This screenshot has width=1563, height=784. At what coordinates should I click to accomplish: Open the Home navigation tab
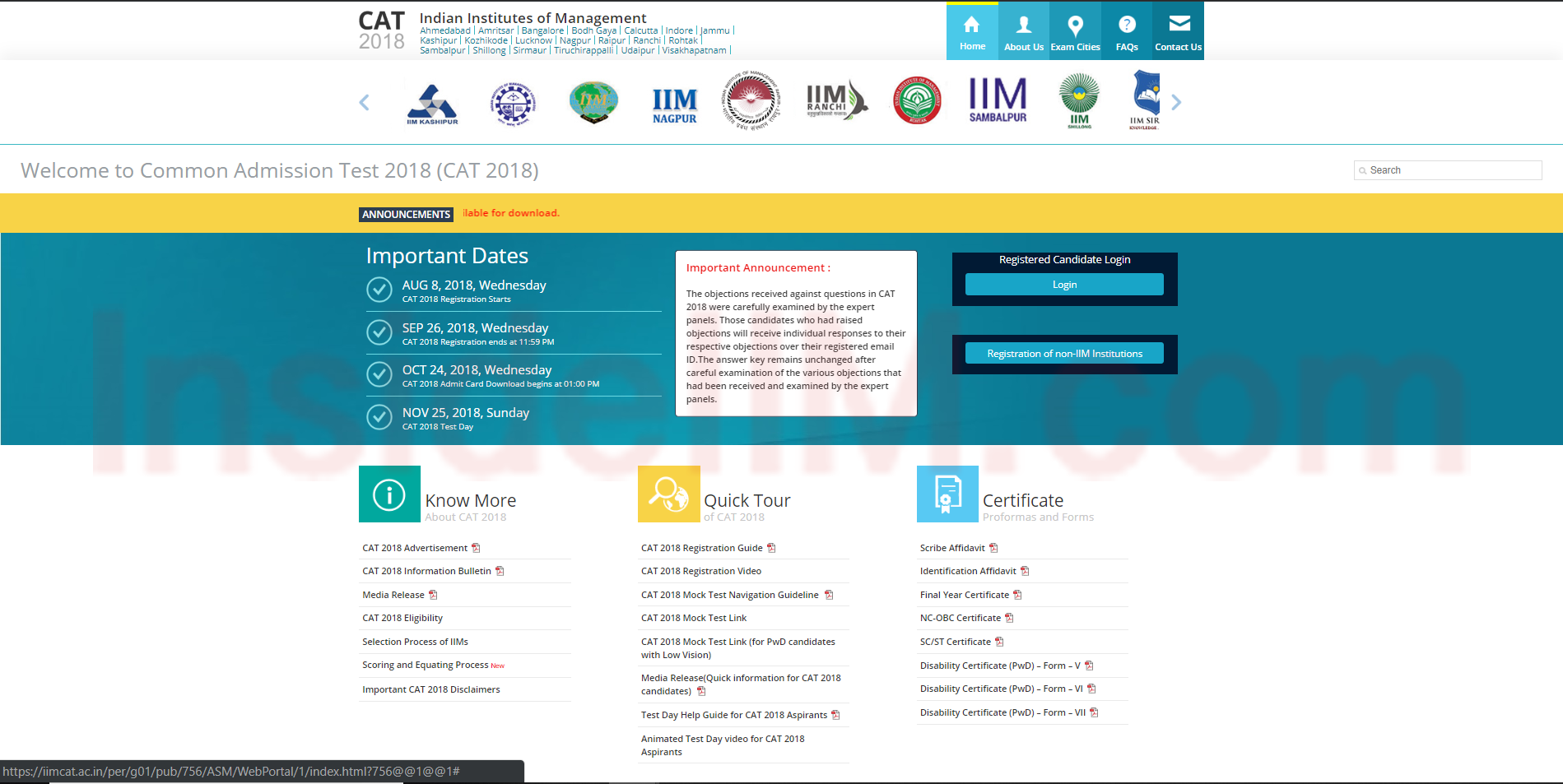[972, 31]
